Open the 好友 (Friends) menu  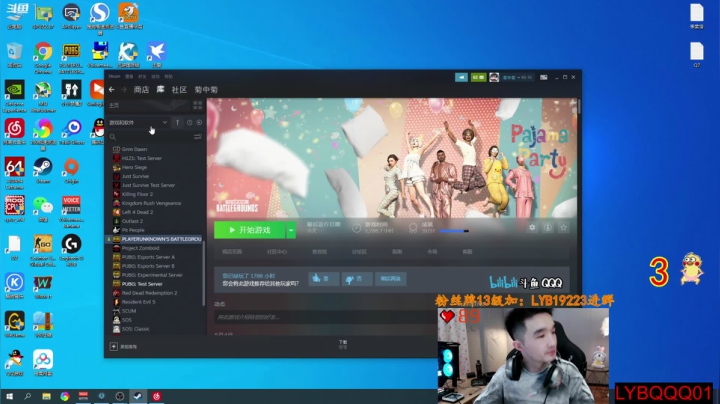point(142,76)
